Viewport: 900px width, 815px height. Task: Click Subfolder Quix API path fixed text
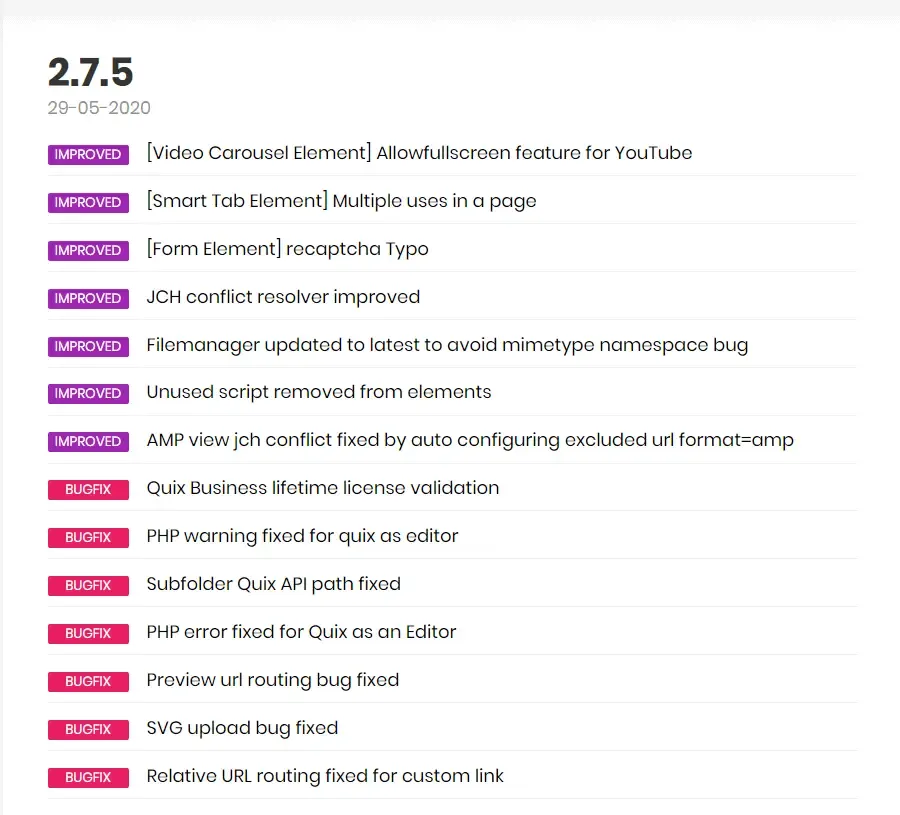[x=273, y=584]
